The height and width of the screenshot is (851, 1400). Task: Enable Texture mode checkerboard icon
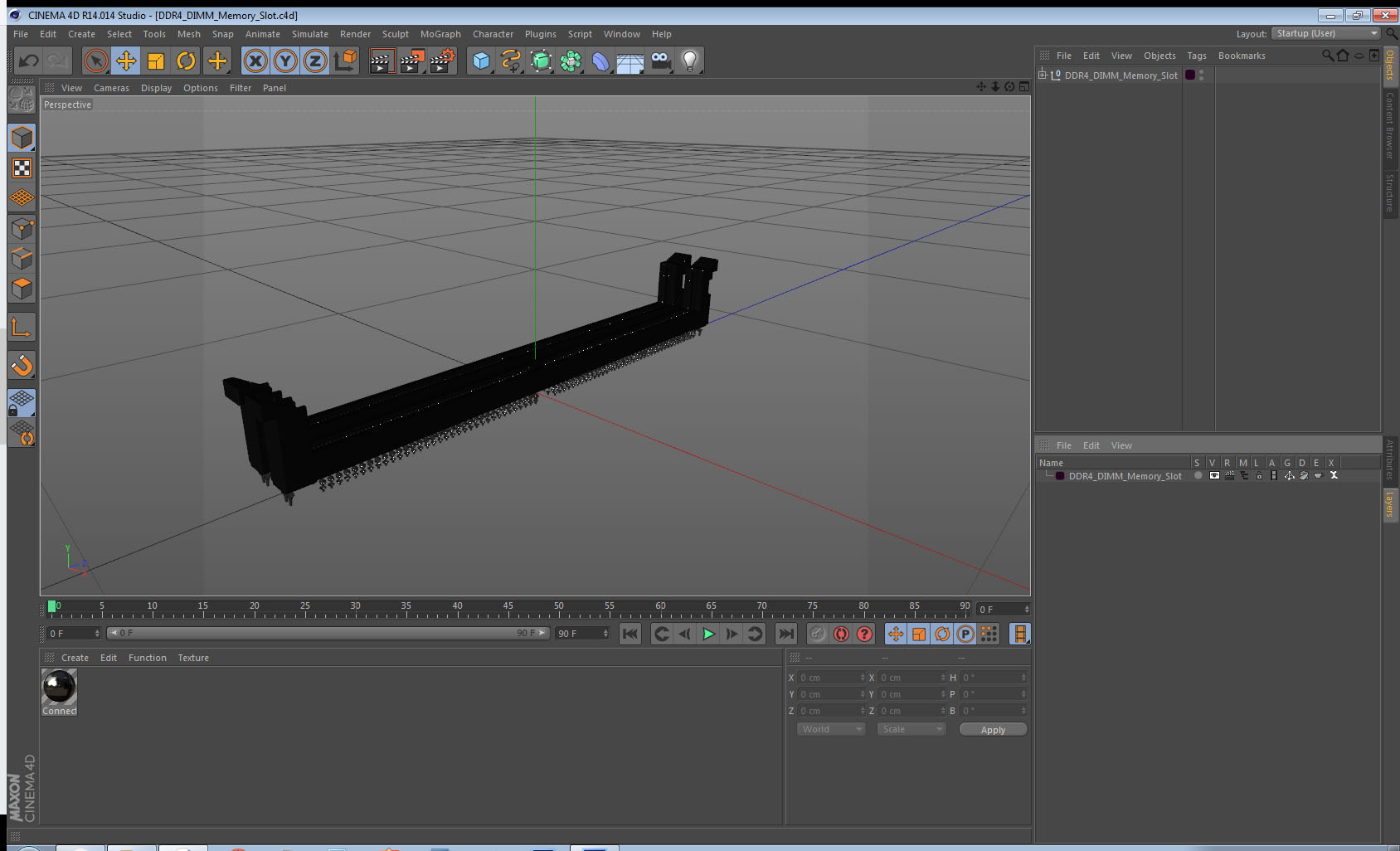pos(22,168)
